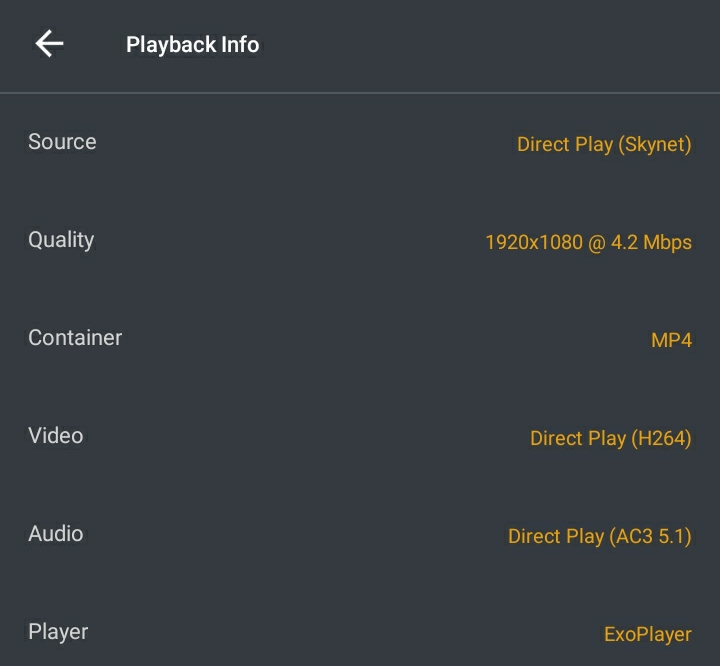720x666 pixels.
Task: Select the Source row label
Action: coord(62,142)
